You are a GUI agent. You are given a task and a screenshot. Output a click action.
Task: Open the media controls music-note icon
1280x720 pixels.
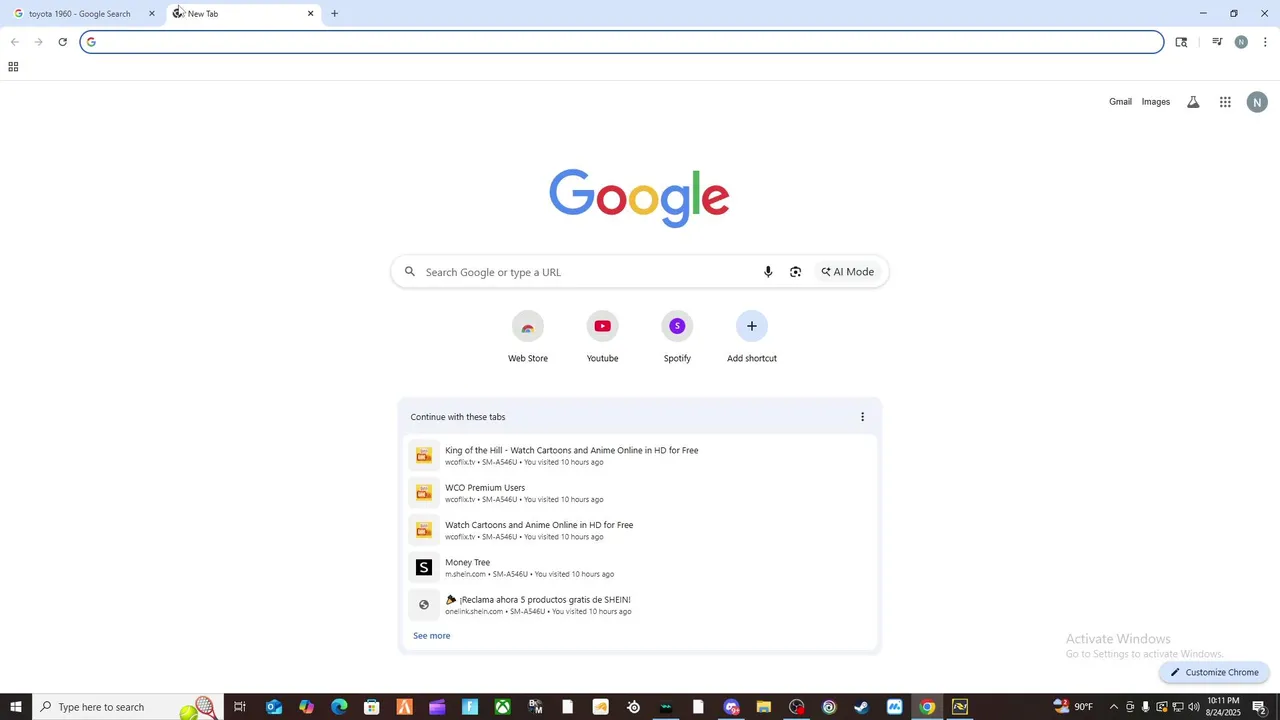coord(1217,42)
